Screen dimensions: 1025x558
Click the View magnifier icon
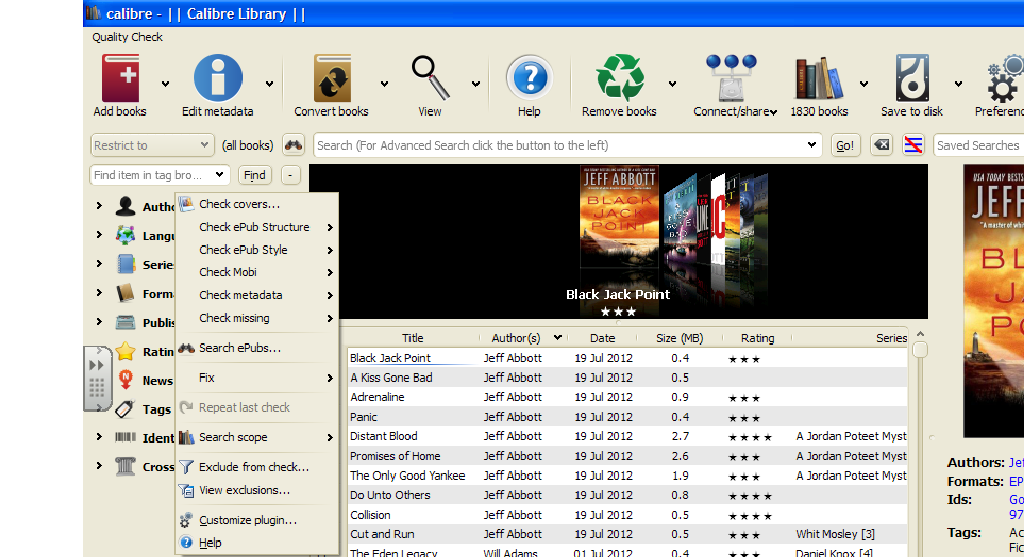point(430,78)
